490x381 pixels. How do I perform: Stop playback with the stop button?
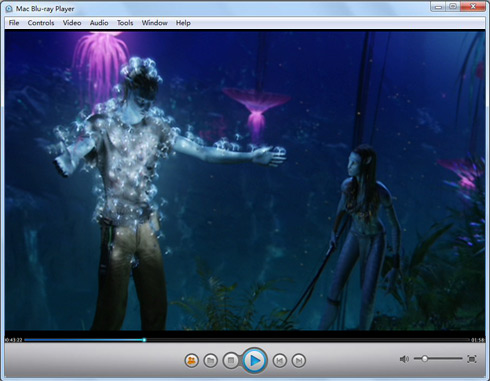(231, 360)
